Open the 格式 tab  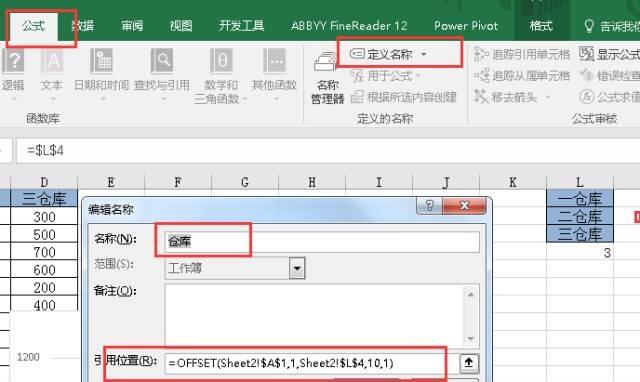(x=541, y=26)
